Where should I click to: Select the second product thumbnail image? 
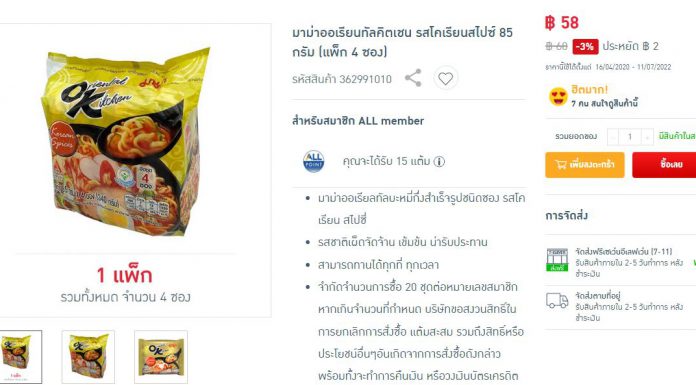tap(88, 357)
